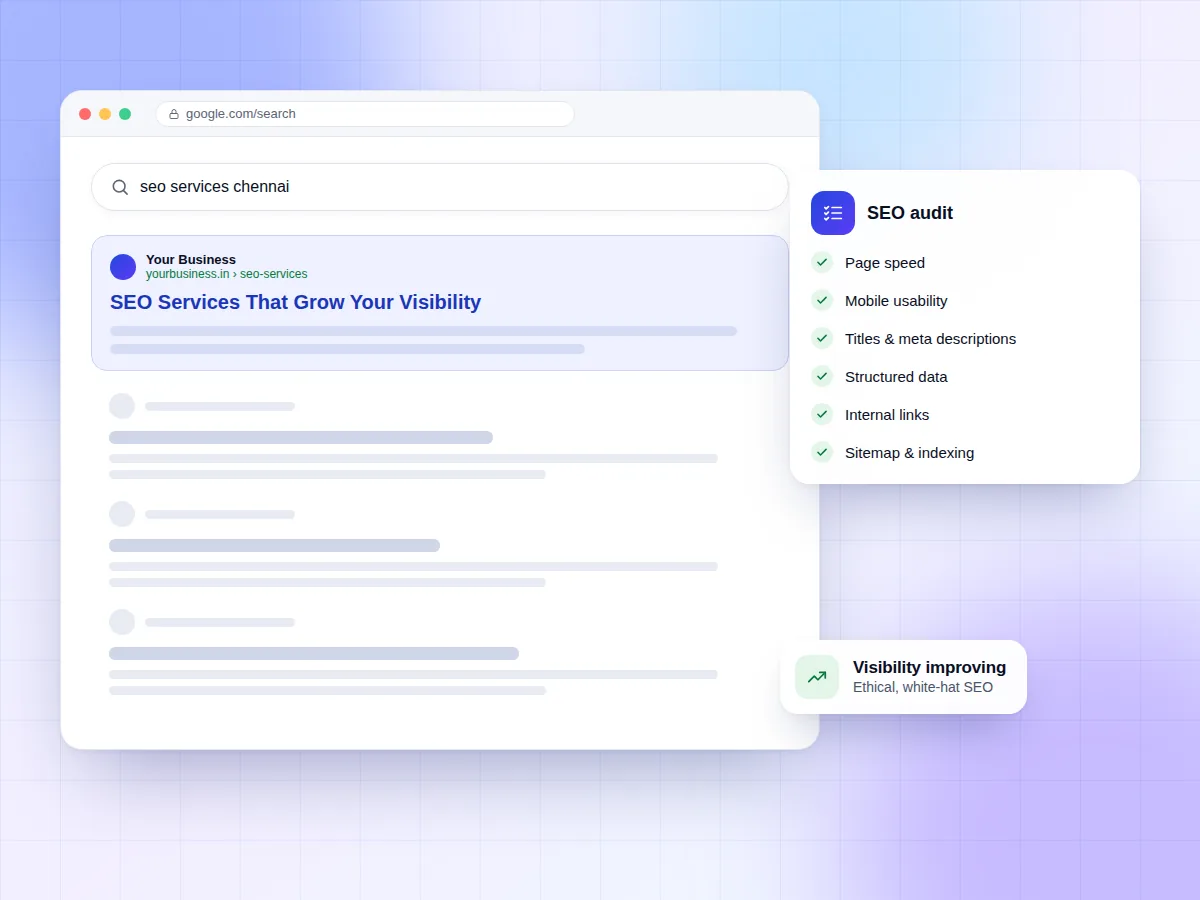This screenshot has height=900, width=1200.
Task: Click the 'Structured data' label
Action: click(x=896, y=377)
